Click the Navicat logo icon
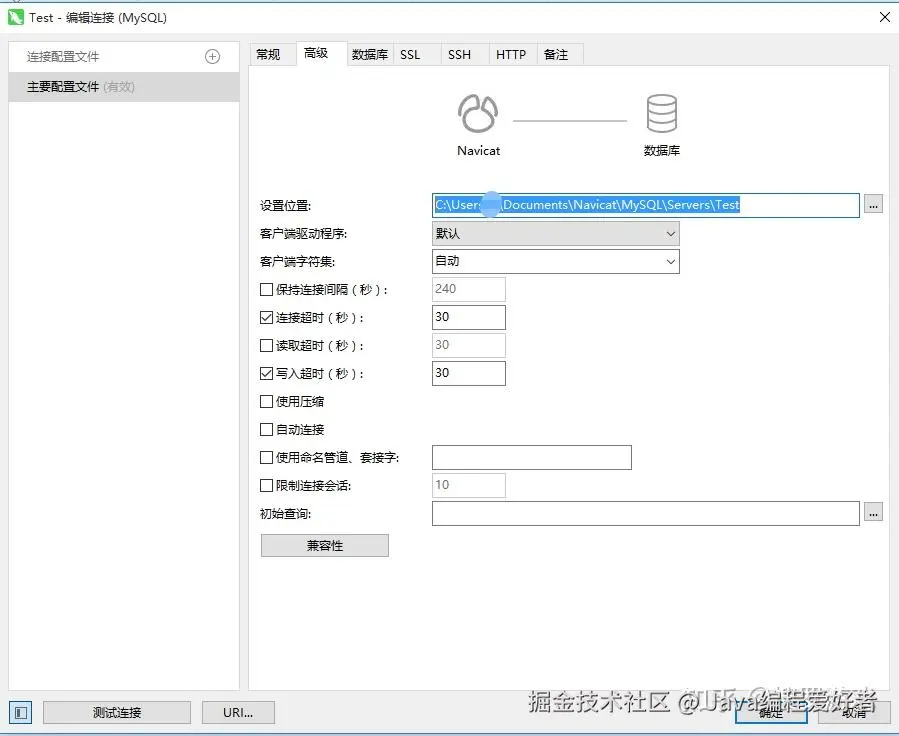Image resolution: width=899 pixels, height=736 pixels. [x=478, y=113]
